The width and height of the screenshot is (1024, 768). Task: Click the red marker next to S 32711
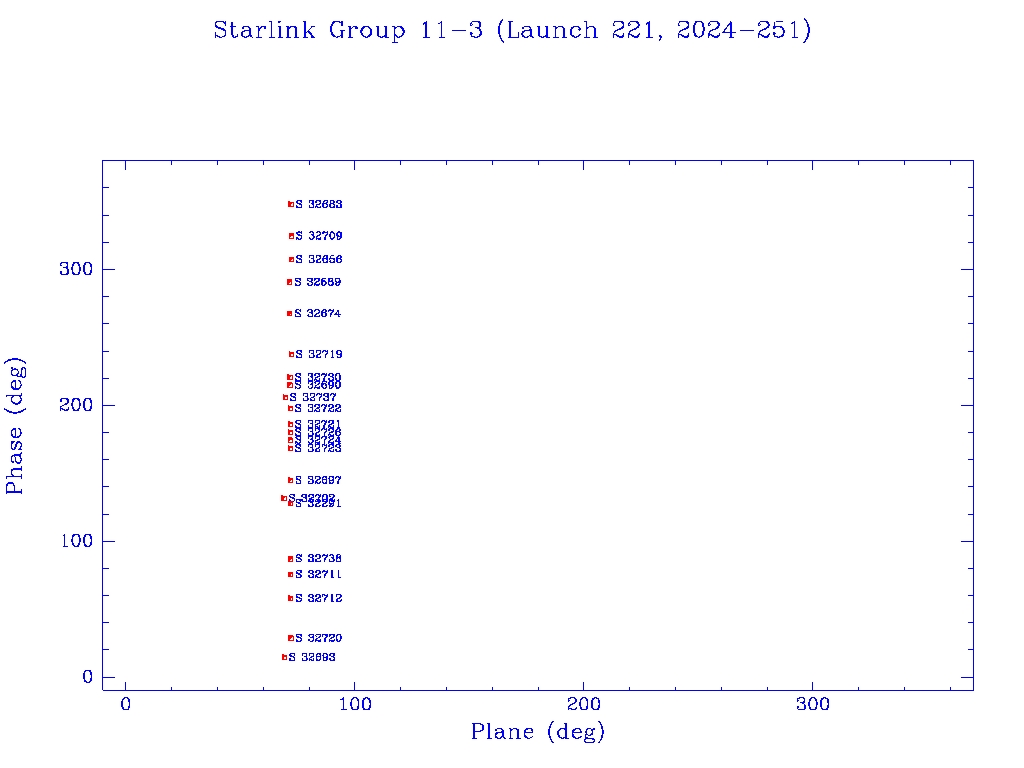290,574
